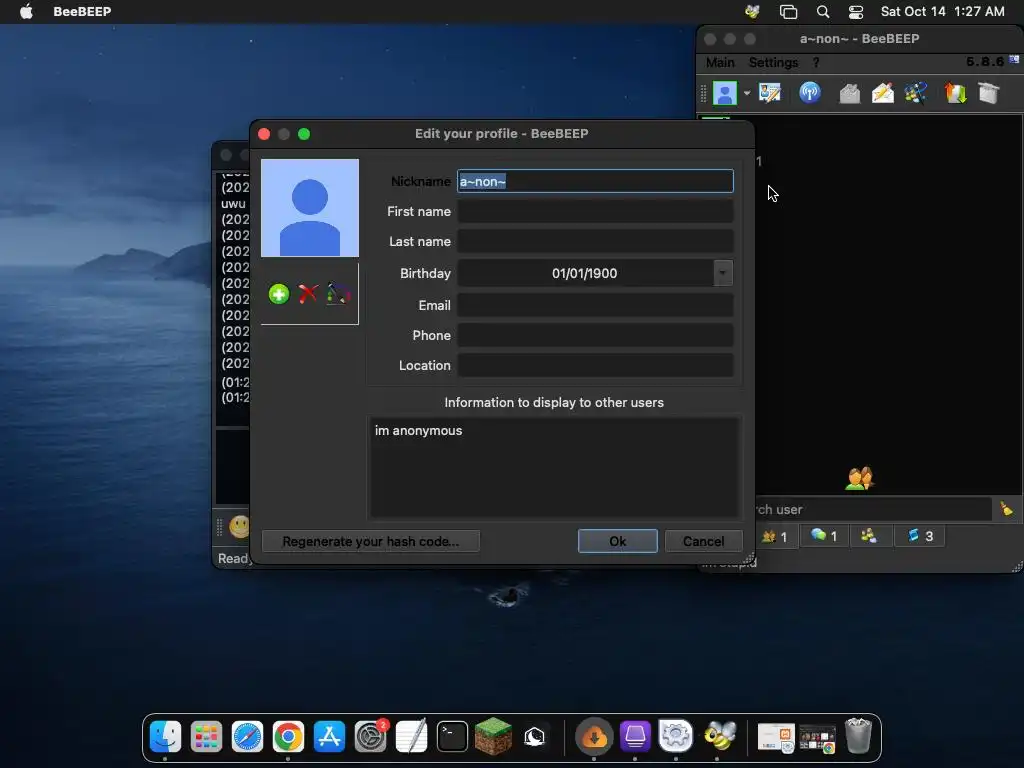Image resolution: width=1024 pixels, height=768 pixels.
Task: Open Control Center in menu bar
Action: coord(856,11)
